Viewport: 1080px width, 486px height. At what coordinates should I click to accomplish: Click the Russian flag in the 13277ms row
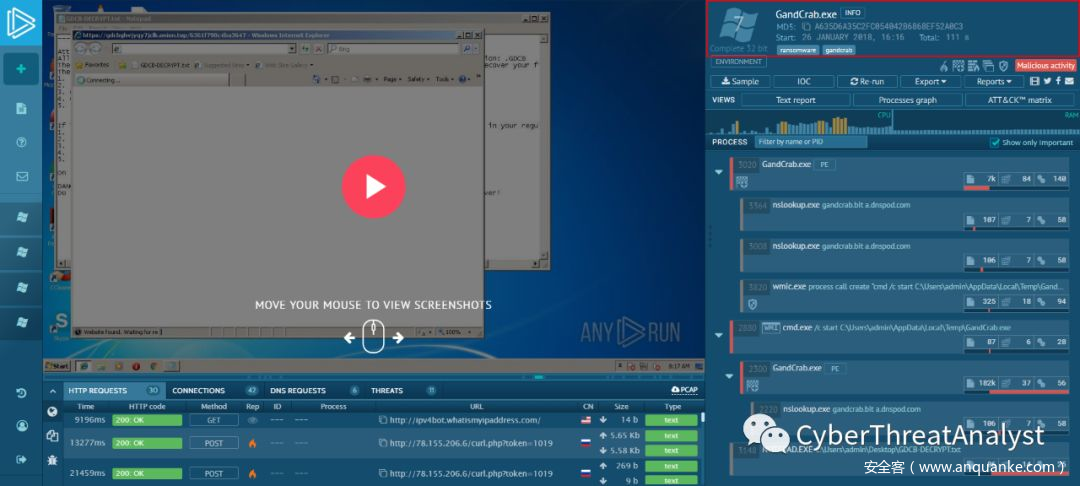click(586, 443)
